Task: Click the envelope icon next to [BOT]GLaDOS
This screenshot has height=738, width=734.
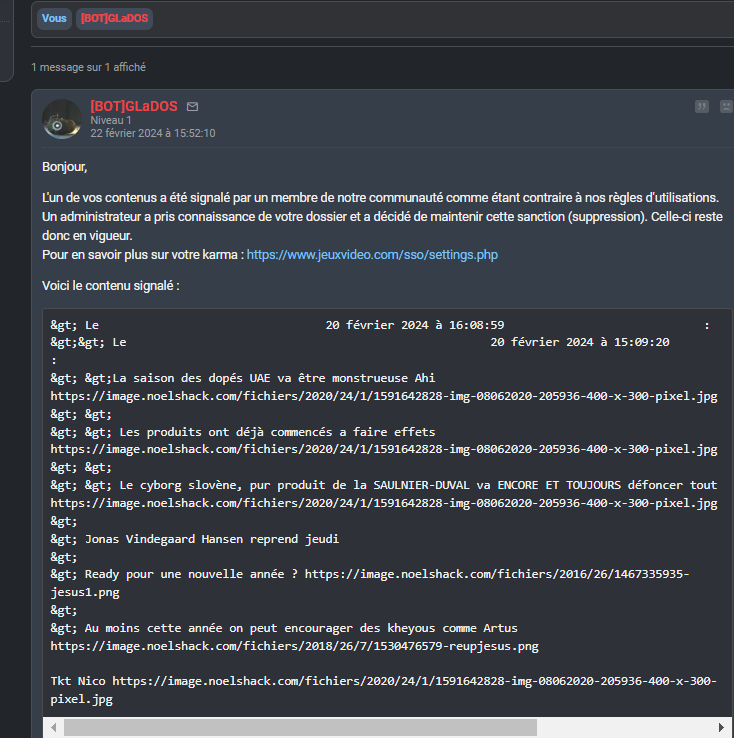Action: point(193,106)
